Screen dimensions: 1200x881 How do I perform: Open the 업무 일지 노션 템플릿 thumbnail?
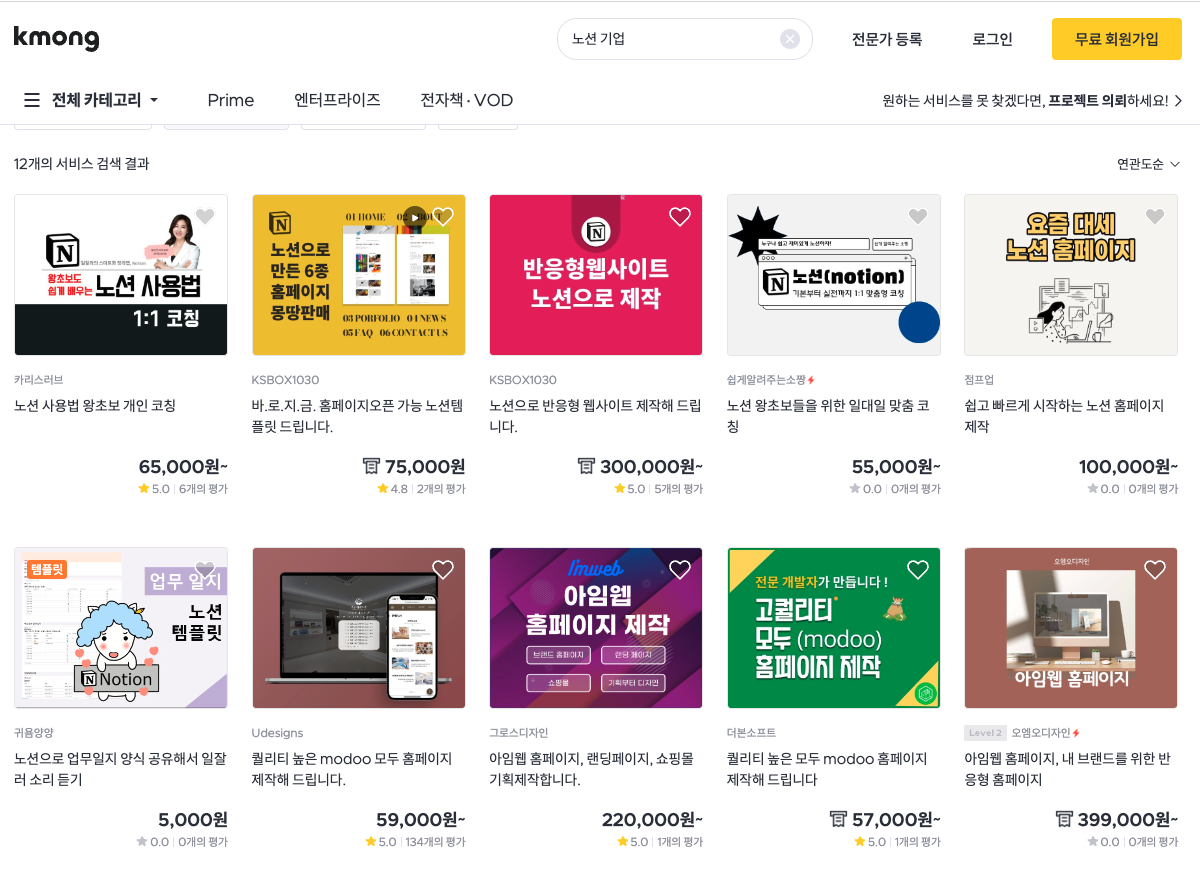[x=121, y=628]
